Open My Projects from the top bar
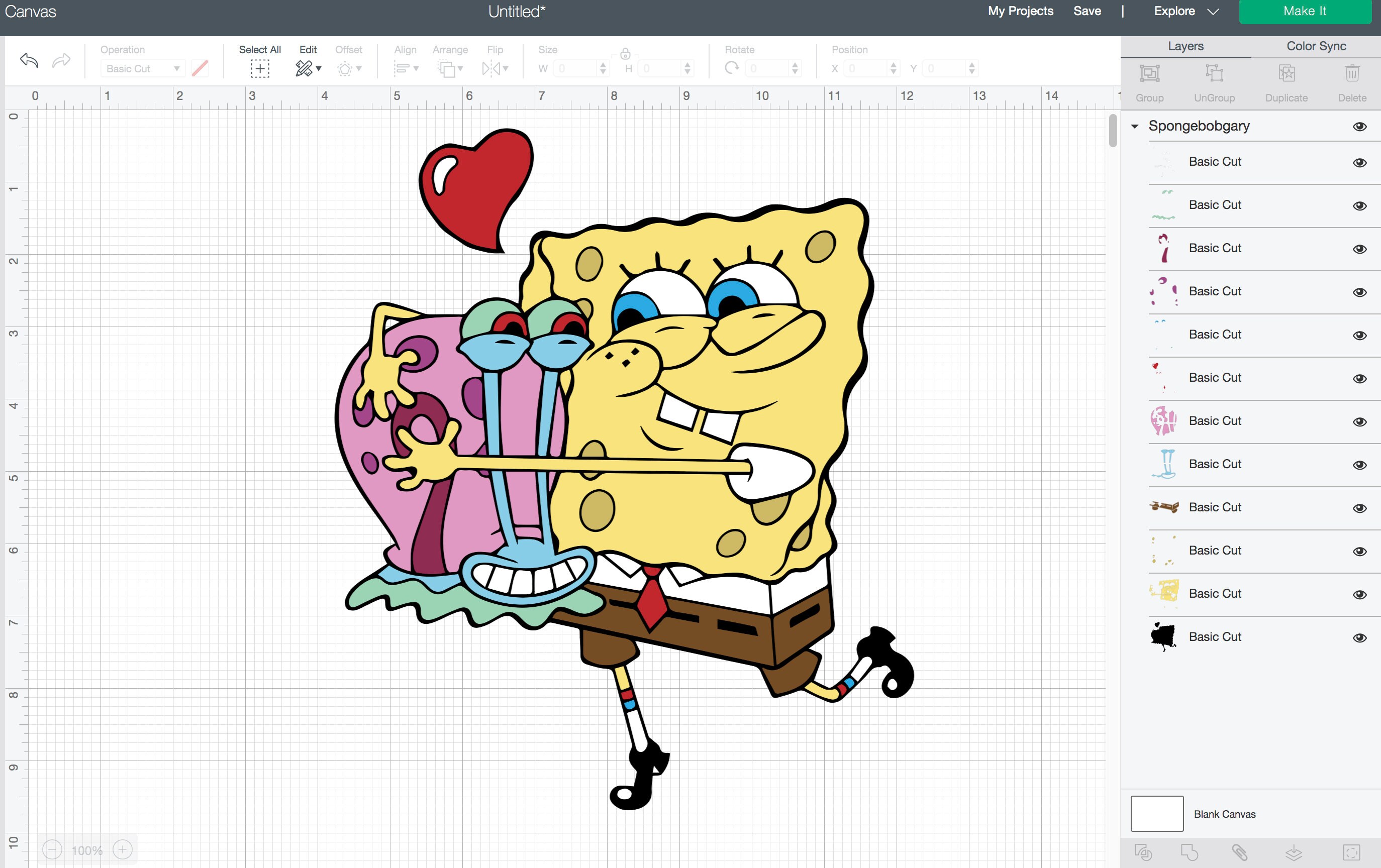The image size is (1381, 868). pyautogui.click(x=1020, y=11)
